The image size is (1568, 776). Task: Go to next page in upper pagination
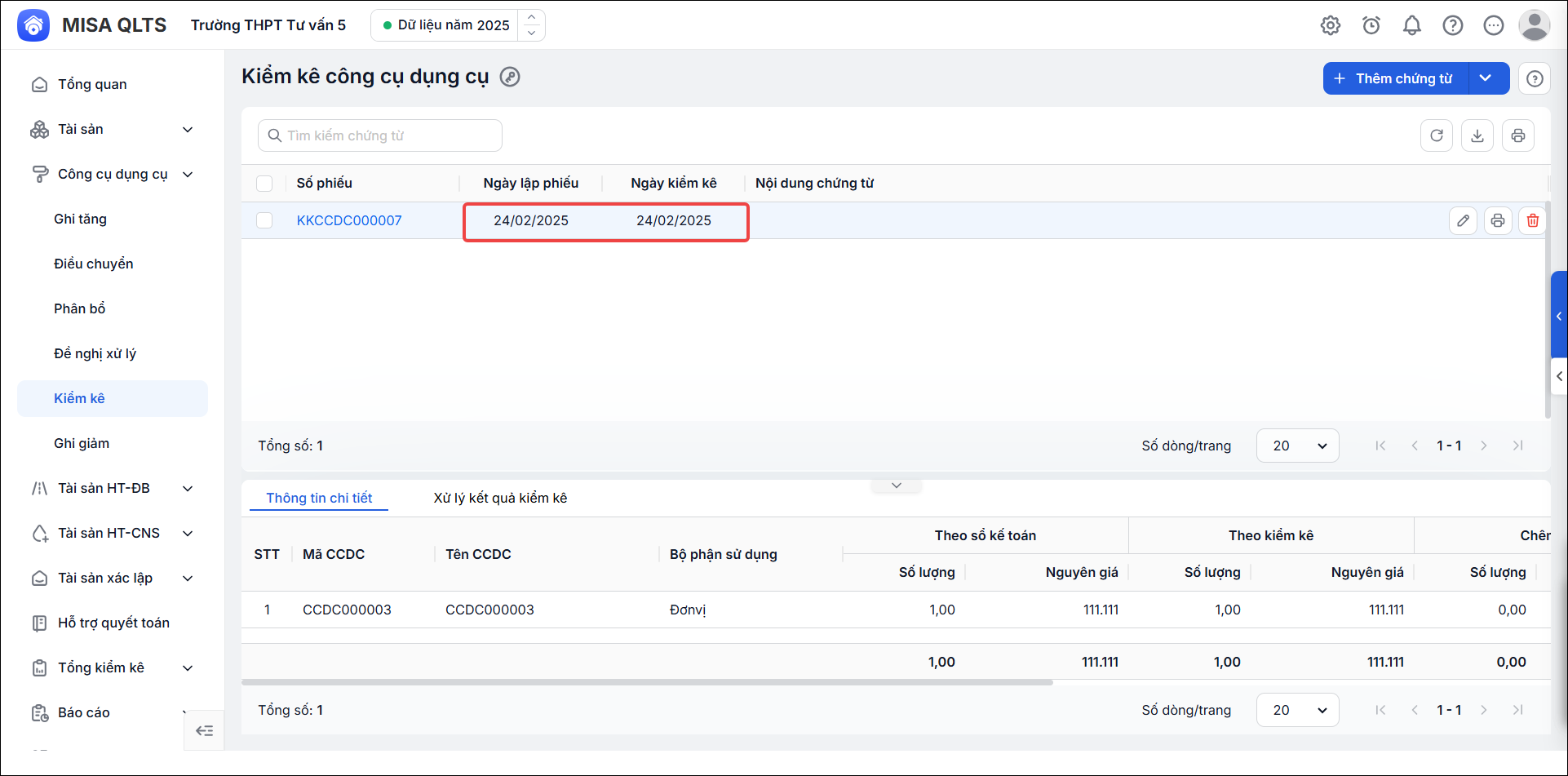tap(1484, 446)
